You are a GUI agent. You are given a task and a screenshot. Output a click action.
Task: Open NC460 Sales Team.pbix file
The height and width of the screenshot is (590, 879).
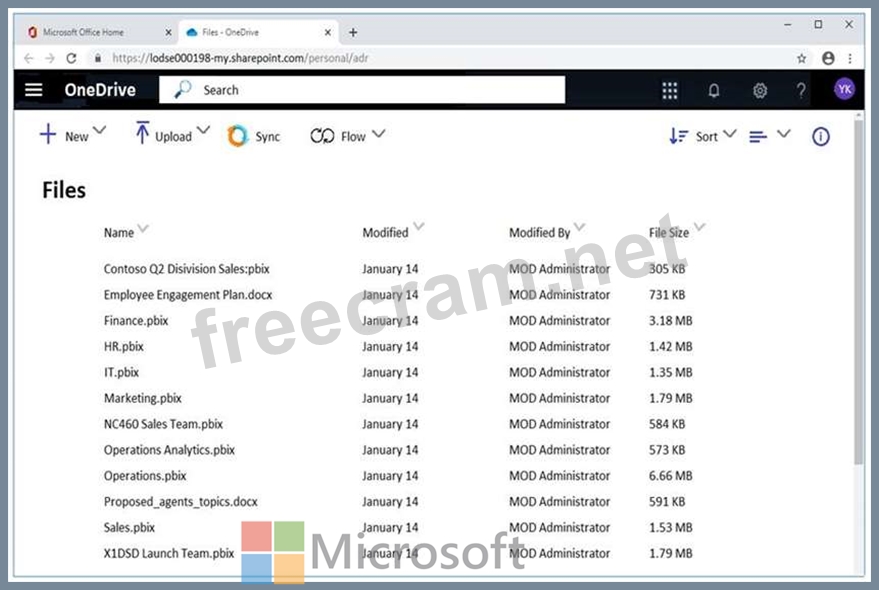[163, 423]
